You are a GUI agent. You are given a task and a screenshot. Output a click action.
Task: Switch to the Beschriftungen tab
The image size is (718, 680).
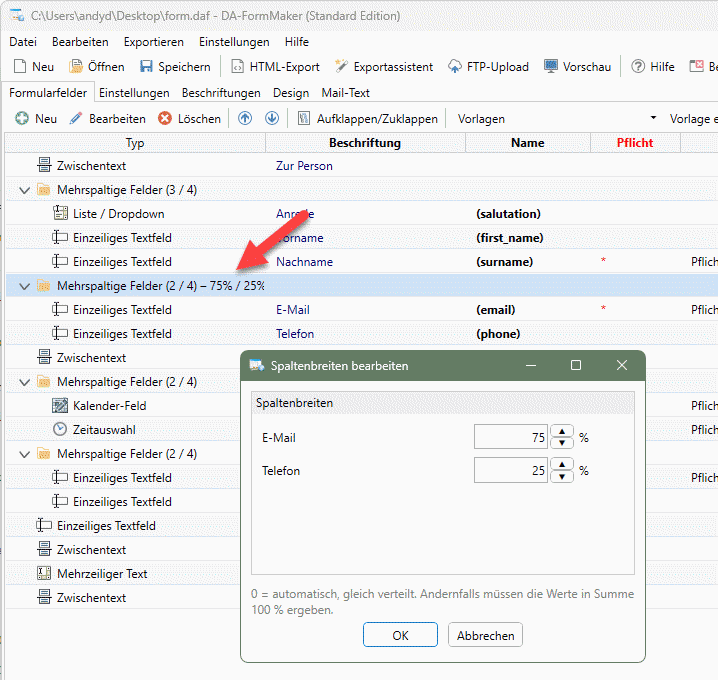[221, 92]
